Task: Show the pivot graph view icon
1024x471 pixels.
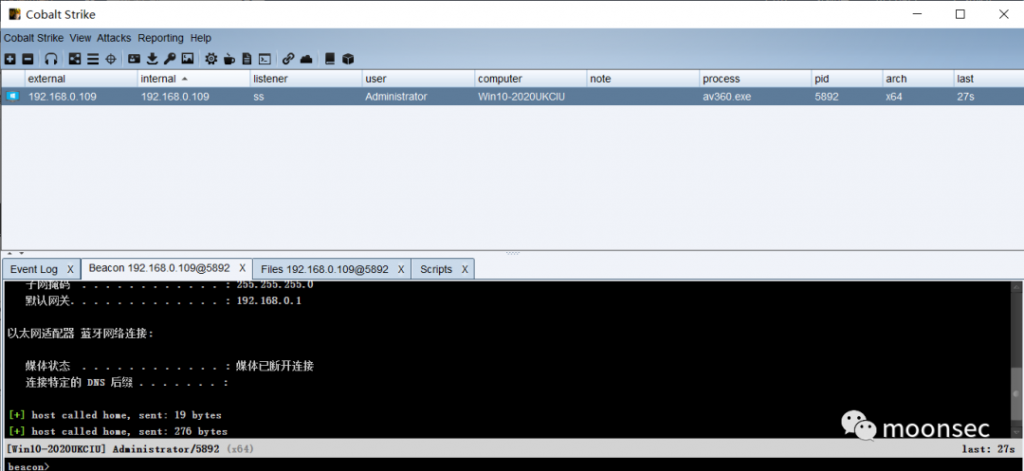Action: 75,59
